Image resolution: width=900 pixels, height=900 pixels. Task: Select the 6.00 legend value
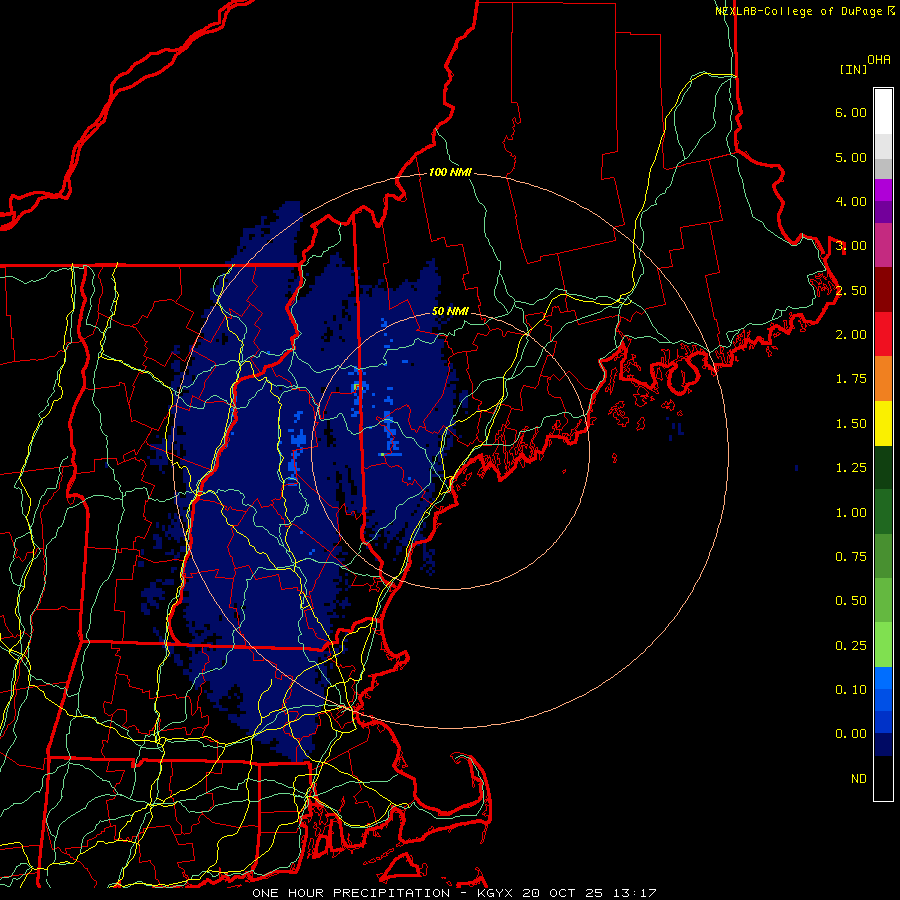click(x=851, y=112)
